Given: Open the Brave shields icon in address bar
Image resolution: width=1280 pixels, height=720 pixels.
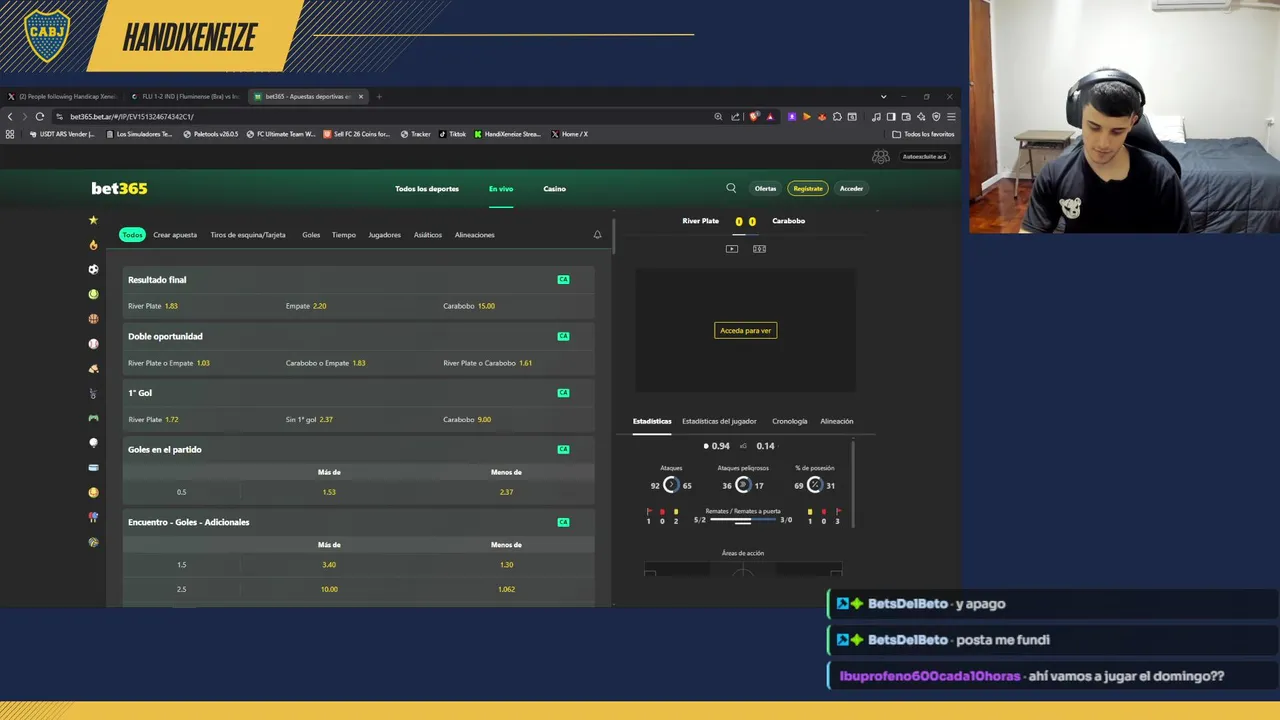Looking at the screenshot, I should tap(754, 117).
